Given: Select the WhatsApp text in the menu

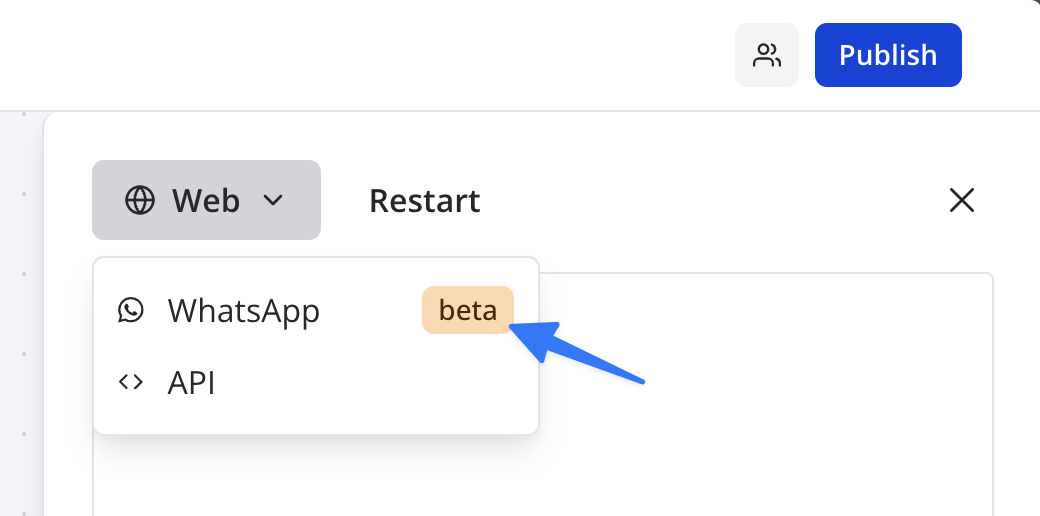Looking at the screenshot, I should point(244,311).
